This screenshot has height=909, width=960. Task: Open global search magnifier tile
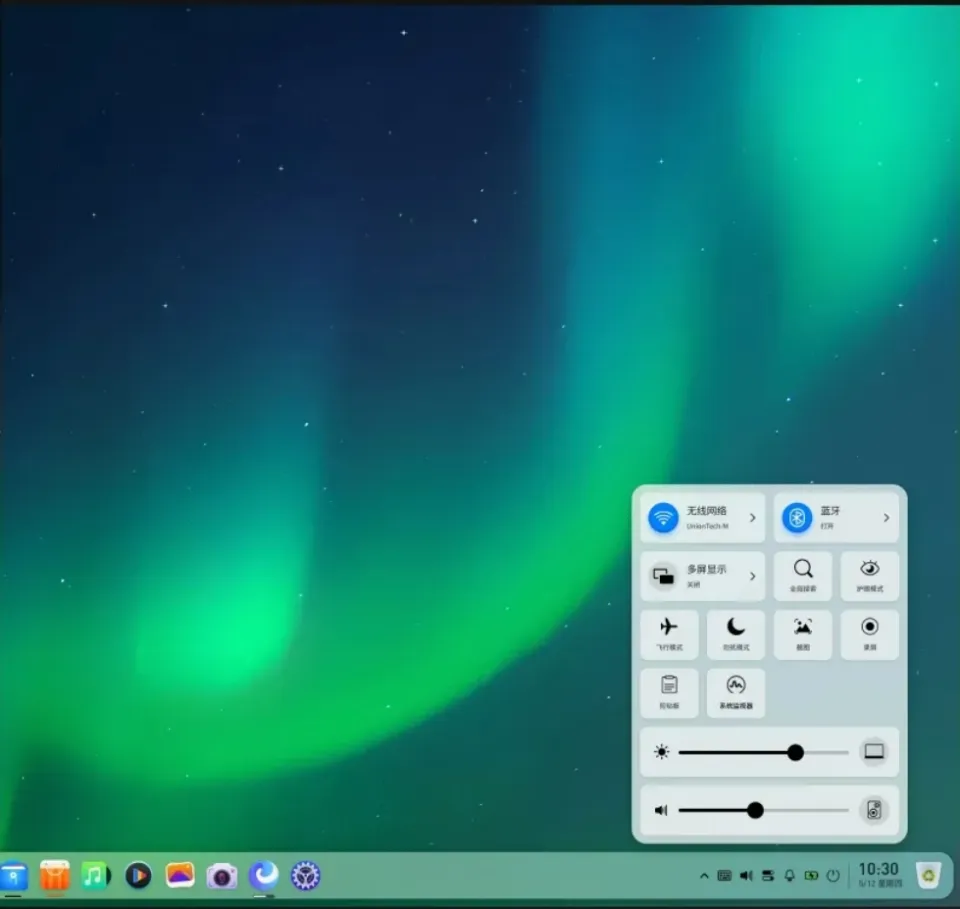[803, 576]
